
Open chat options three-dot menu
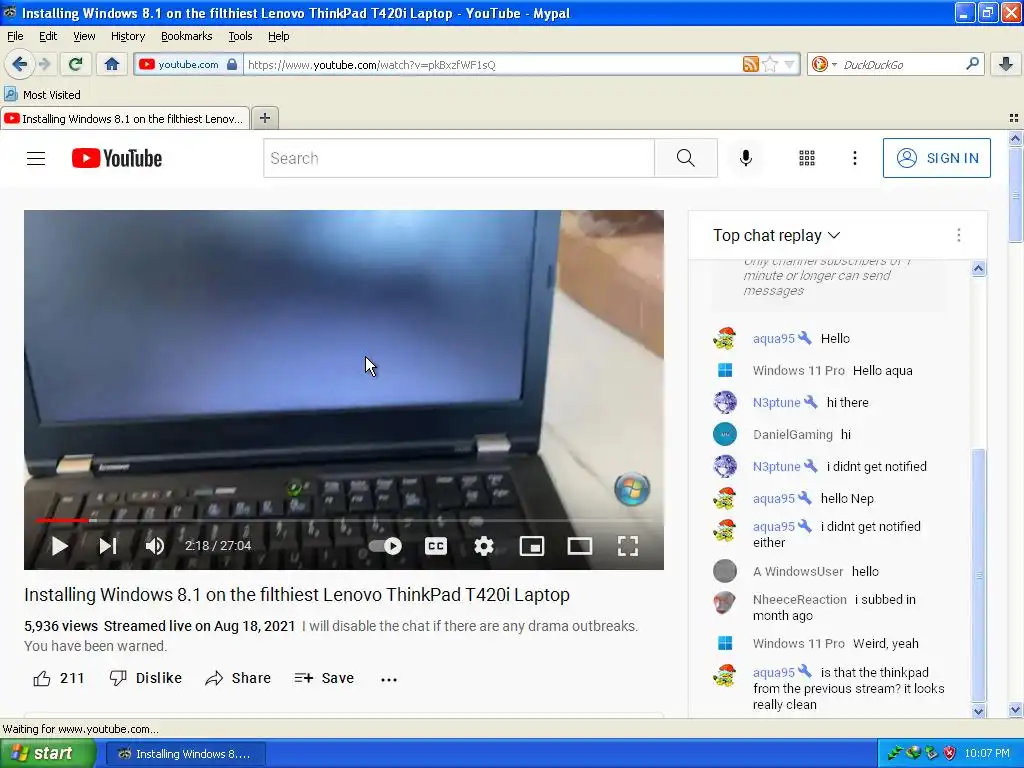coord(959,235)
